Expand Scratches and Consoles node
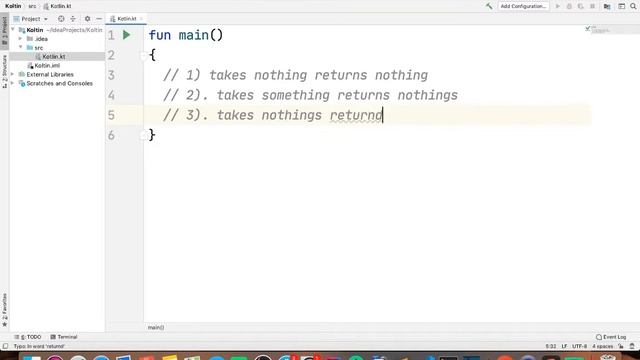 tap(13, 84)
